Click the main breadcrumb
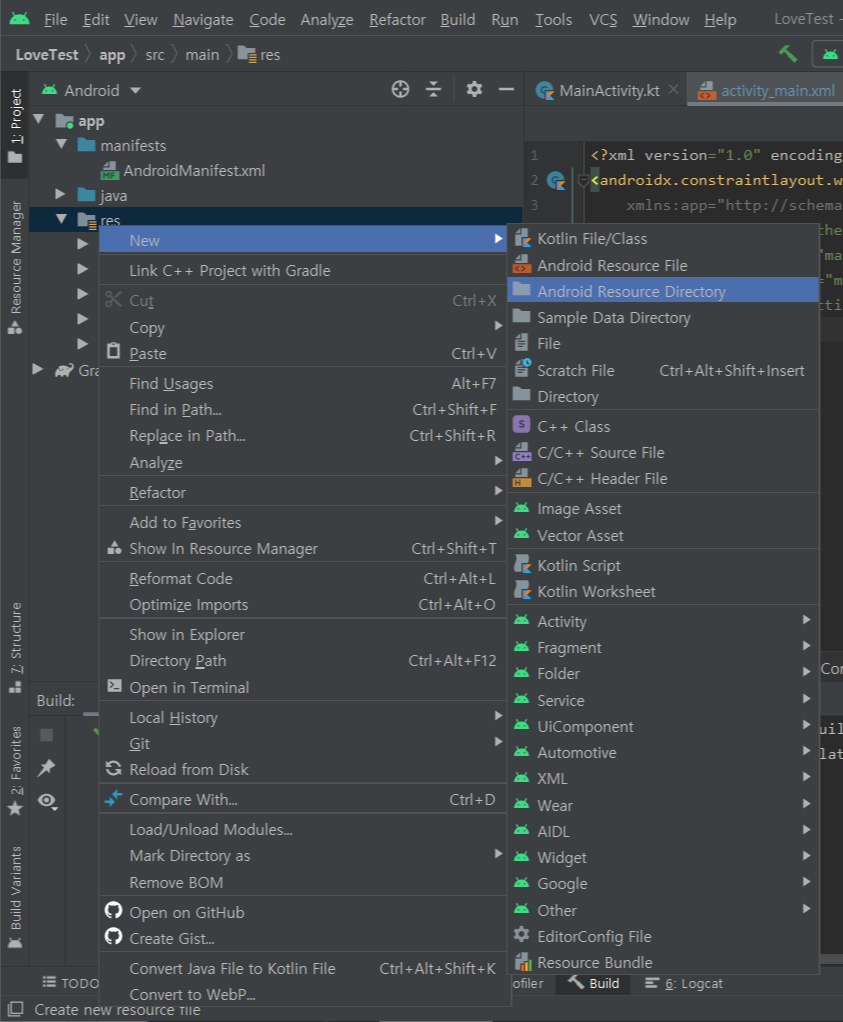The height and width of the screenshot is (1022, 843). coord(202,55)
